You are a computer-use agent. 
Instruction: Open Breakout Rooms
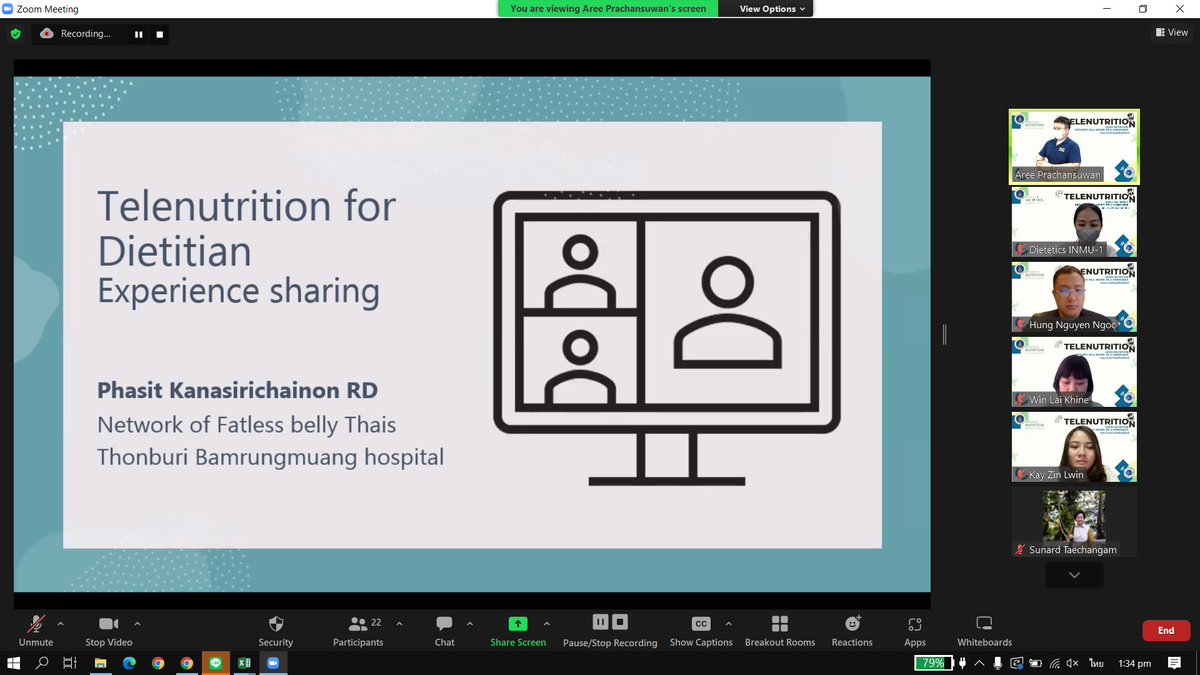coord(780,629)
